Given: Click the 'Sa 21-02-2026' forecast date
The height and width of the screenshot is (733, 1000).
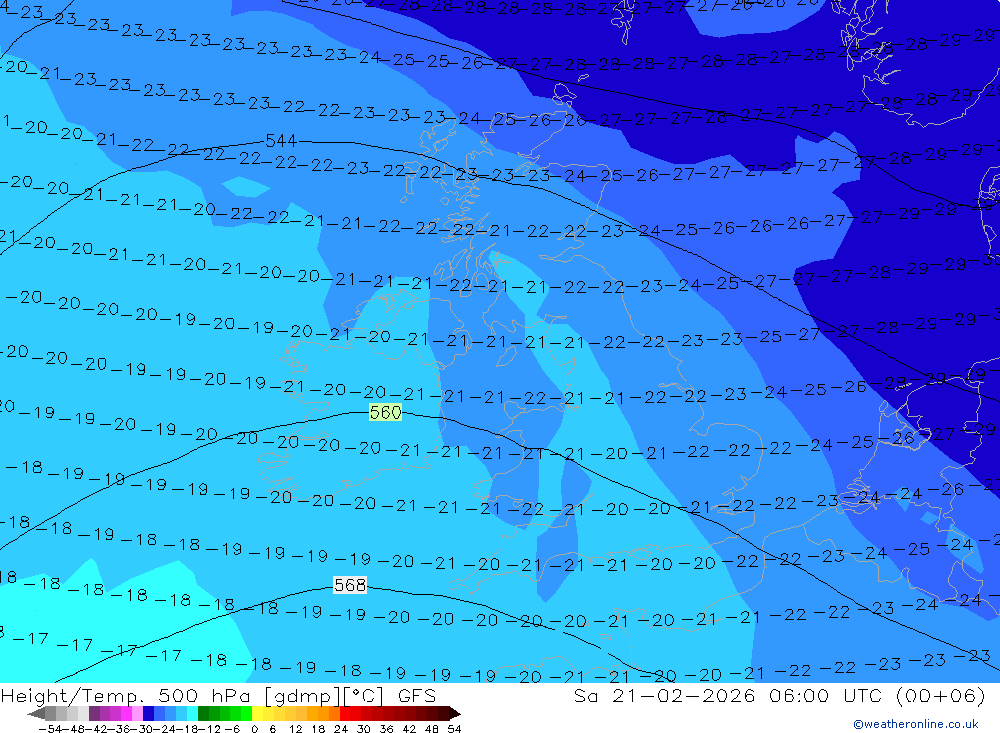Looking at the screenshot, I should (x=664, y=695).
